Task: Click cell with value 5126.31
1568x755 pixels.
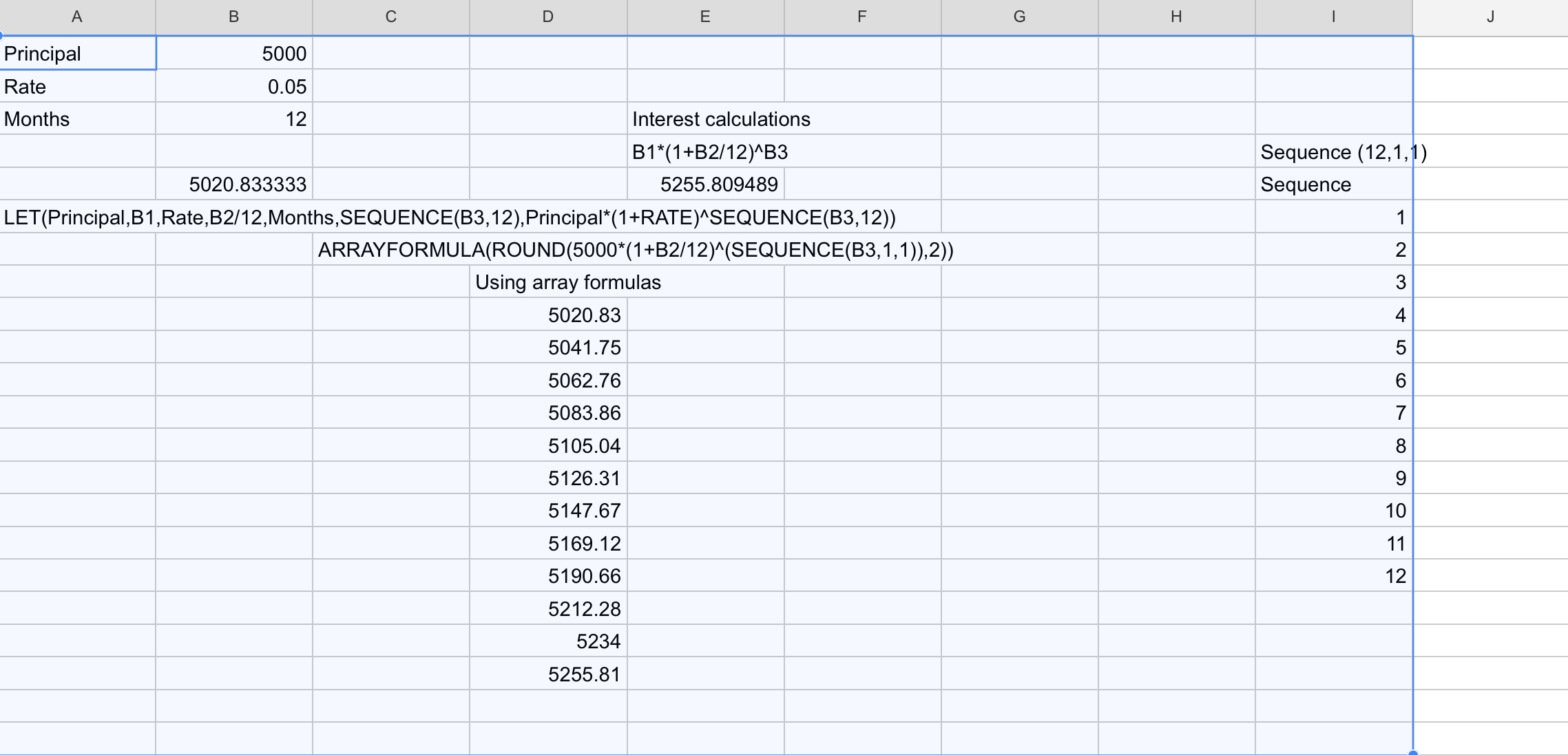Action: tap(548, 478)
